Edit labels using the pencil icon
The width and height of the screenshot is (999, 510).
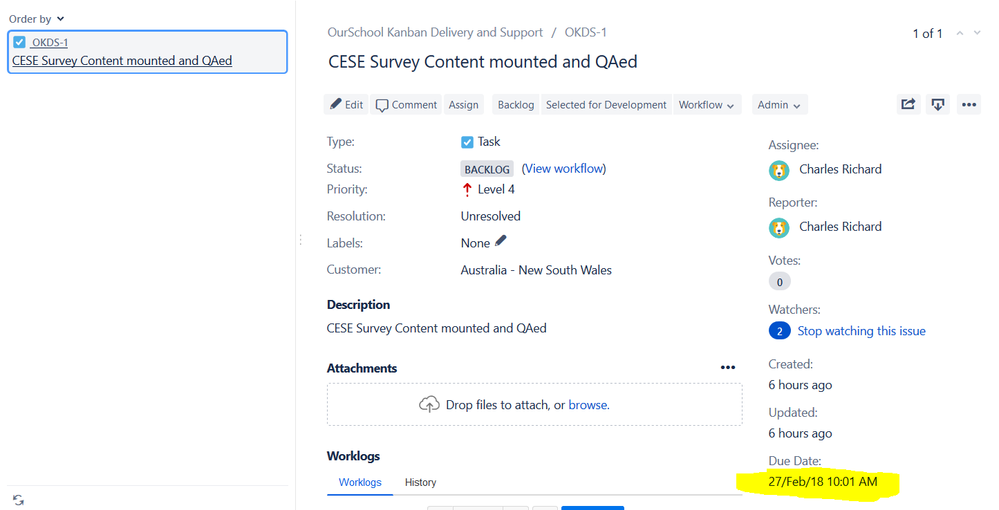(x=501, y=241)
